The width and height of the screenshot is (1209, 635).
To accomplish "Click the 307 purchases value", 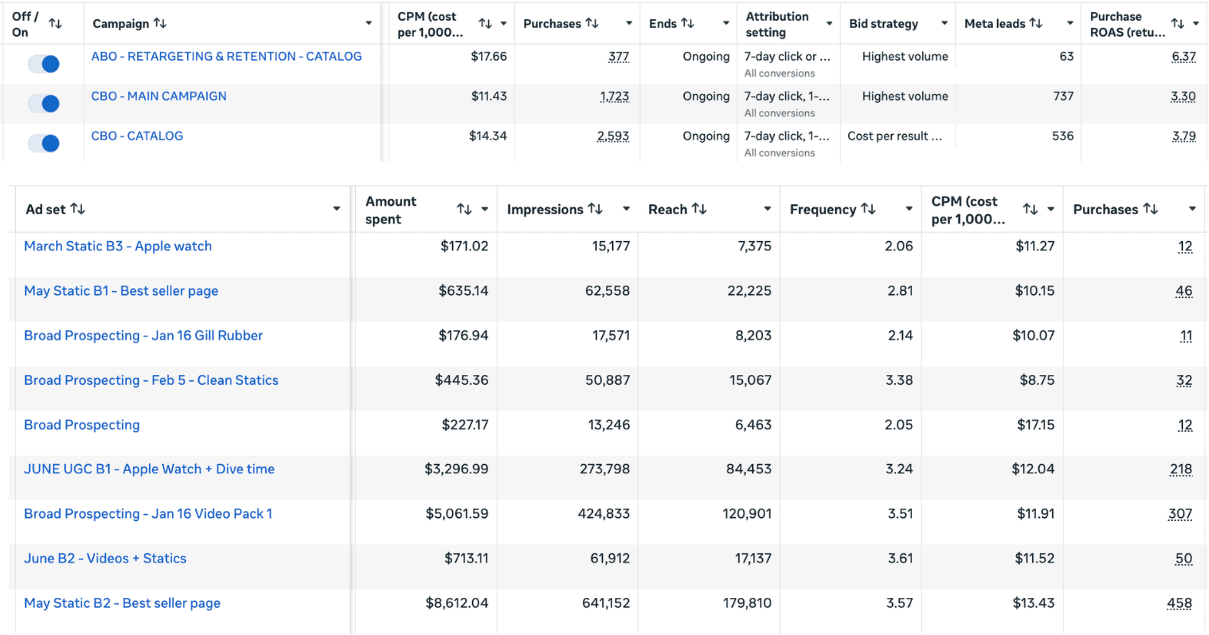I will tap(1180, 514).
